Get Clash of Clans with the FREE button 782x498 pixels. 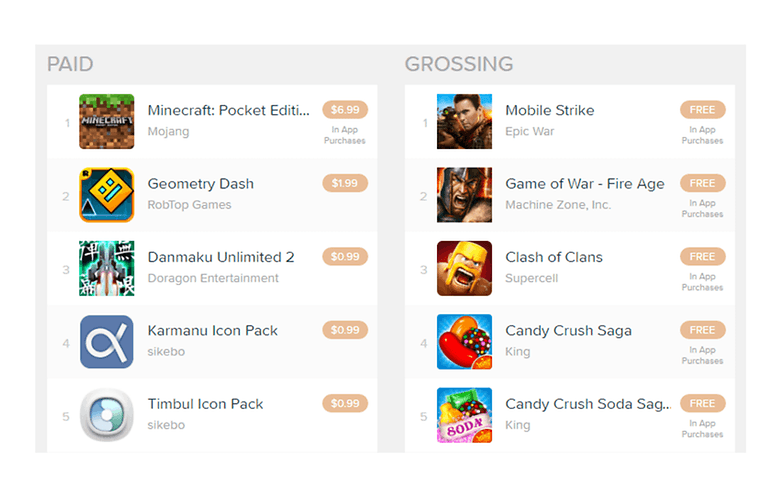pyautogui.click(x=703, y=256)
